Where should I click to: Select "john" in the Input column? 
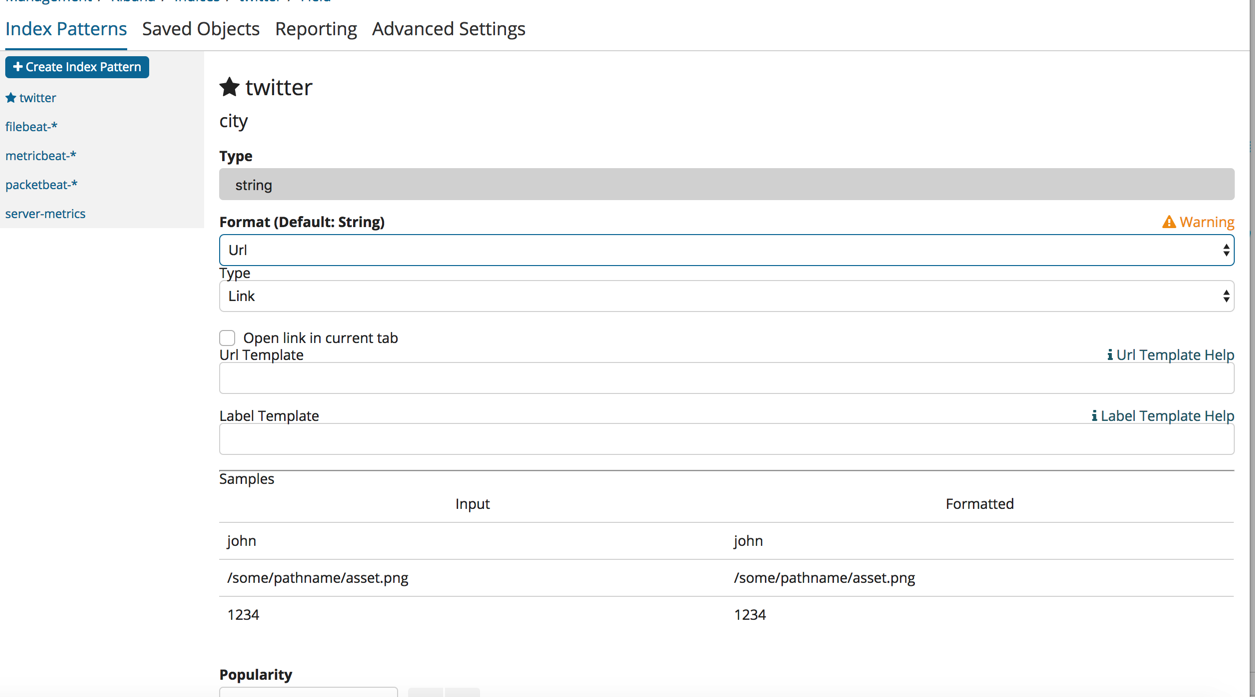(x=242, y=541)
